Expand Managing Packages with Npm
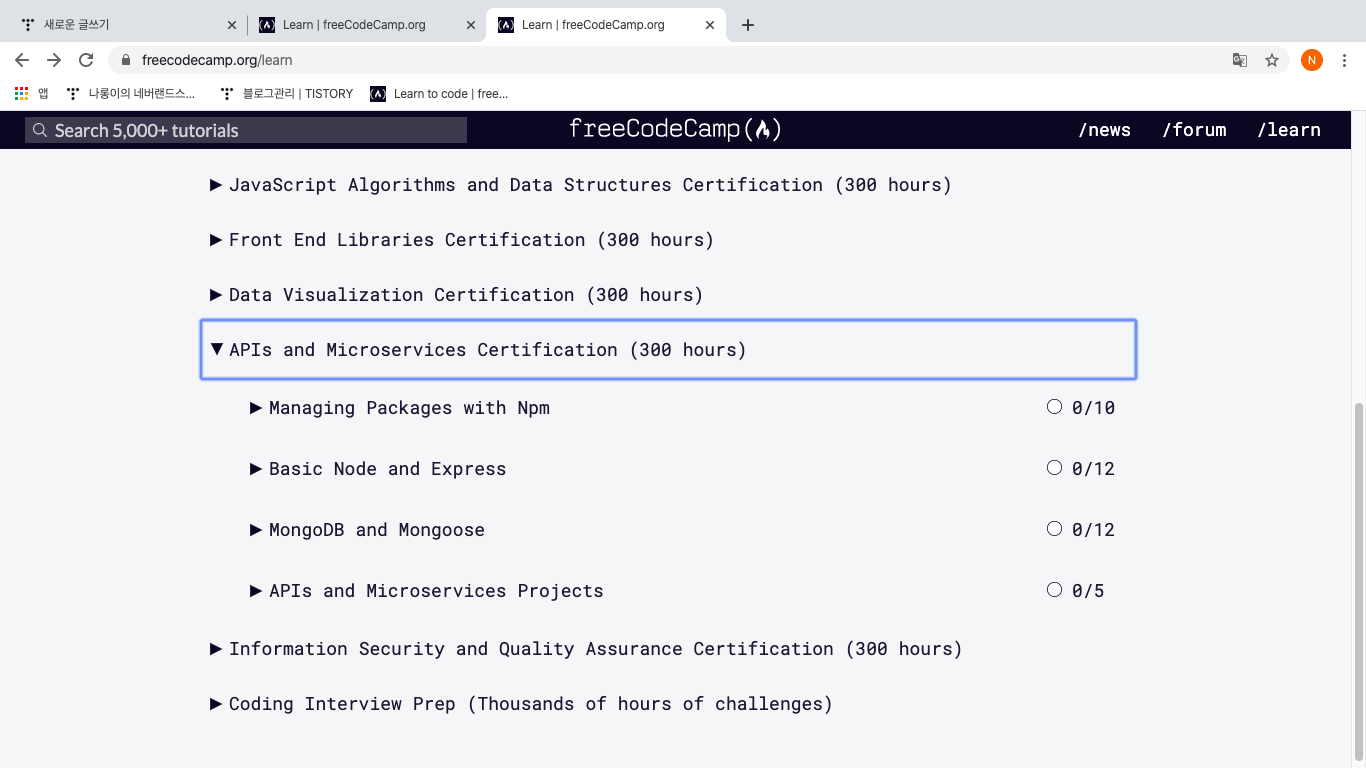This screenshot has width=1366, height=768. tap(400, 408)
